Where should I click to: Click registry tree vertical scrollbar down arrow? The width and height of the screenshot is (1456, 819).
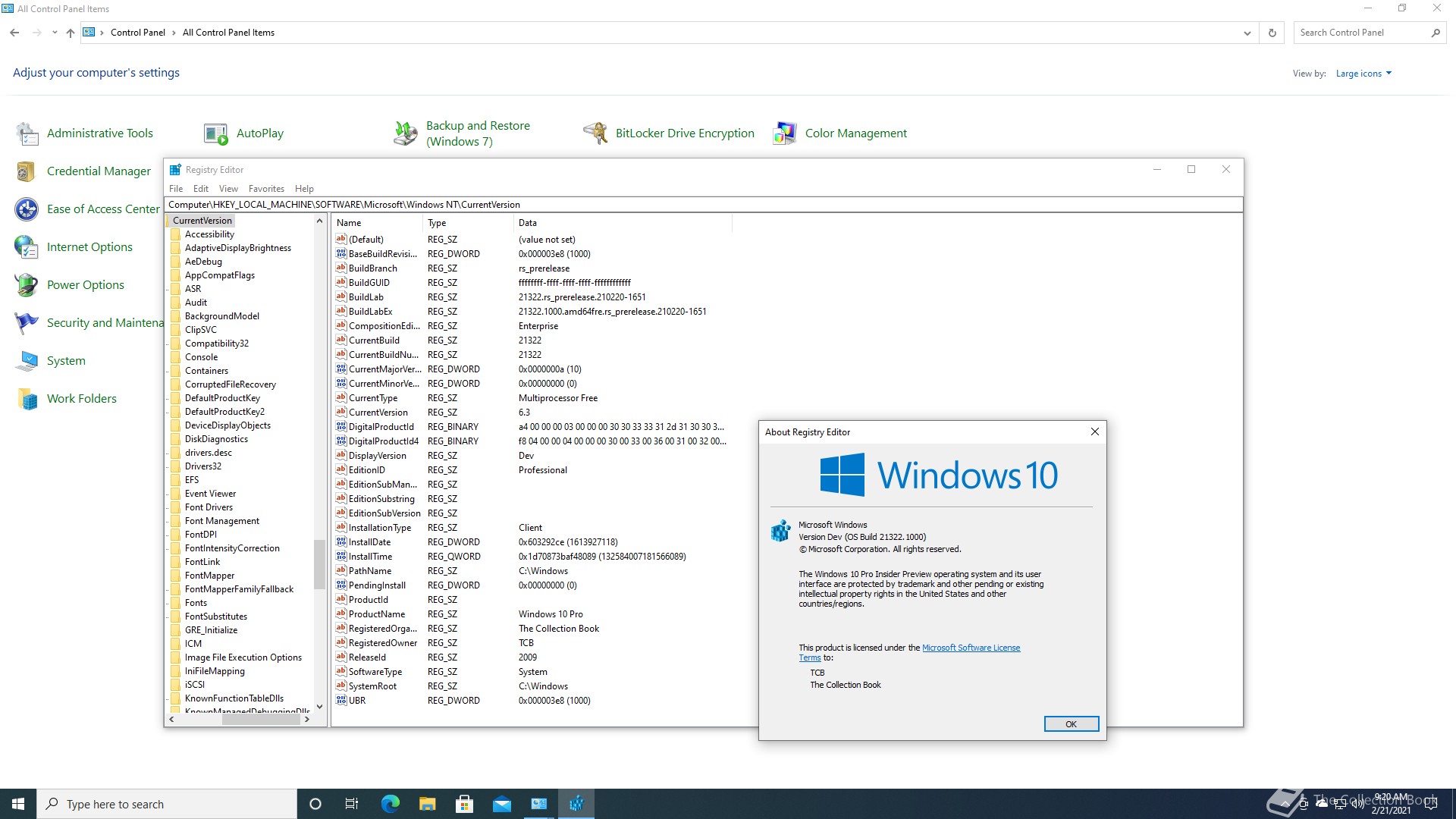pos(319,706)
